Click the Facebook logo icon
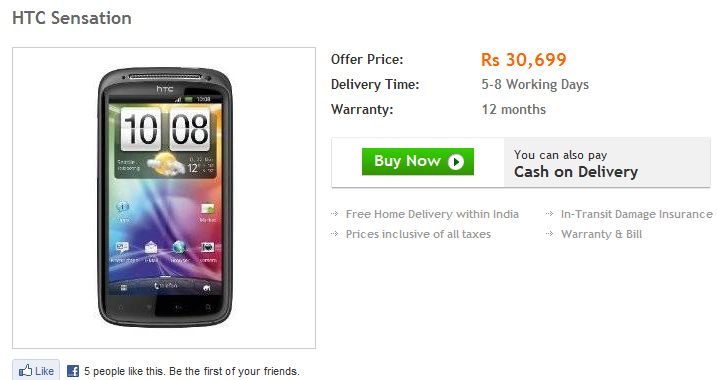717x380 pixels. click(73, 371)
